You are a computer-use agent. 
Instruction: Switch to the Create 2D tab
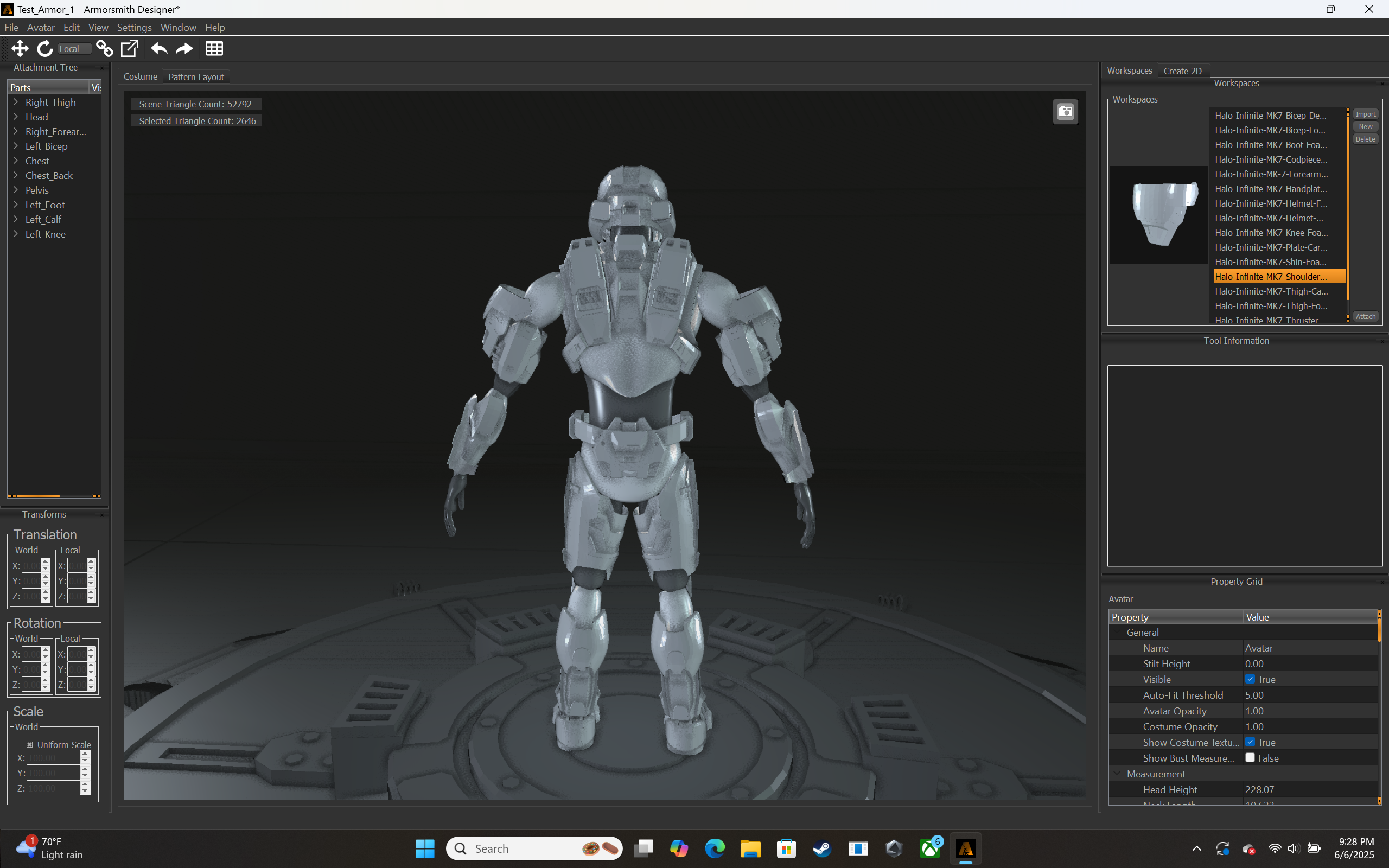[x=1183, y=71]
